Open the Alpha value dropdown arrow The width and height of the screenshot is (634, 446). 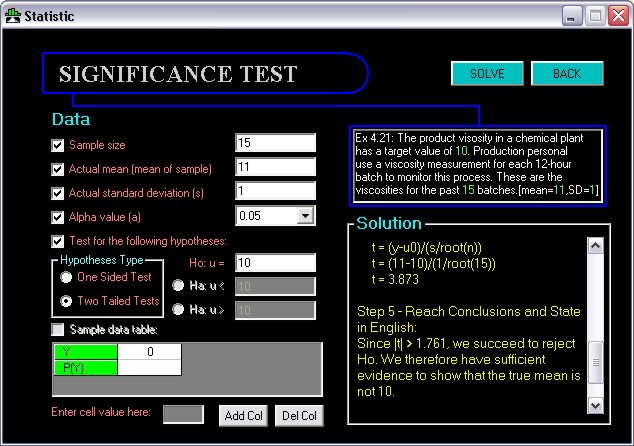click(305, 216)
